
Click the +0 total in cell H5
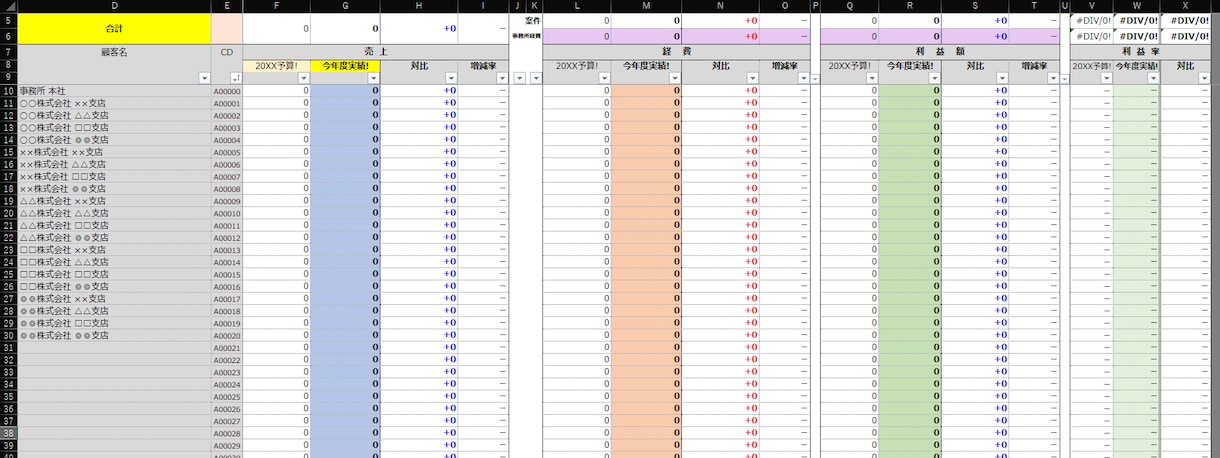[x=419, y=29]
